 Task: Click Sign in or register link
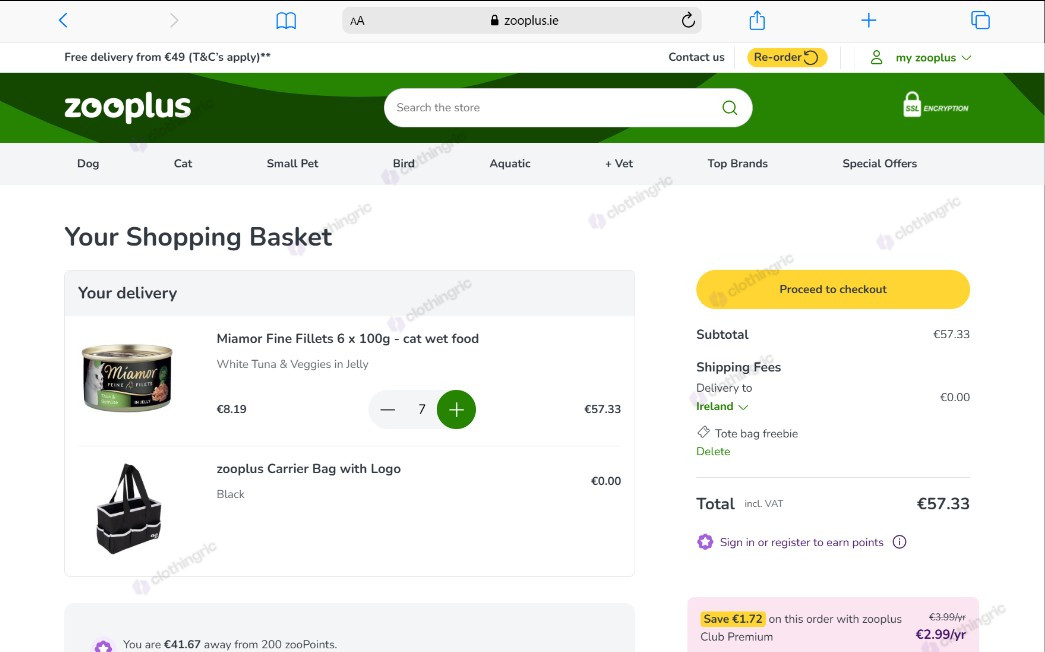point(802,542)
